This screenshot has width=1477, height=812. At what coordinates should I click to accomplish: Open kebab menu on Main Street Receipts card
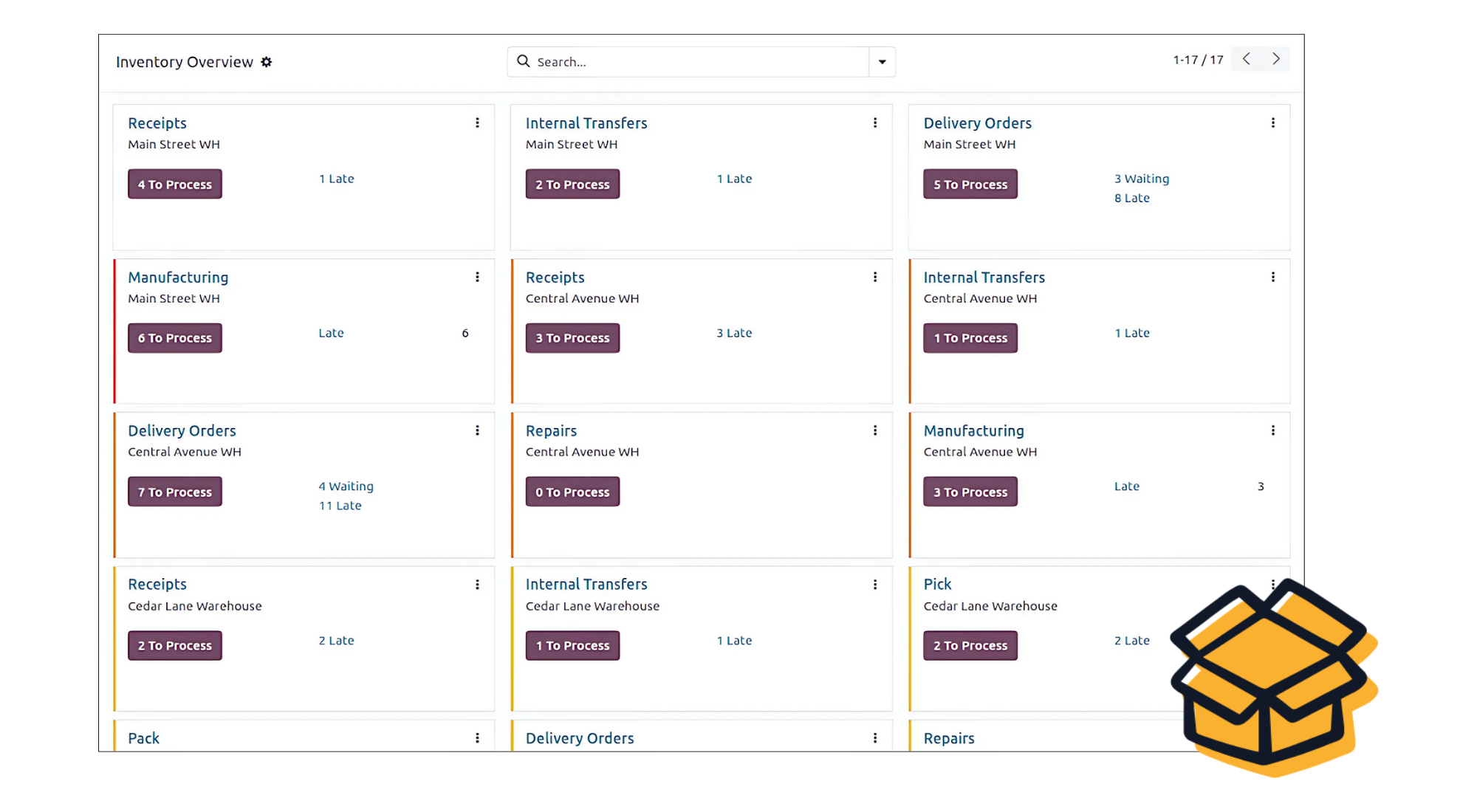coord(477,123)
